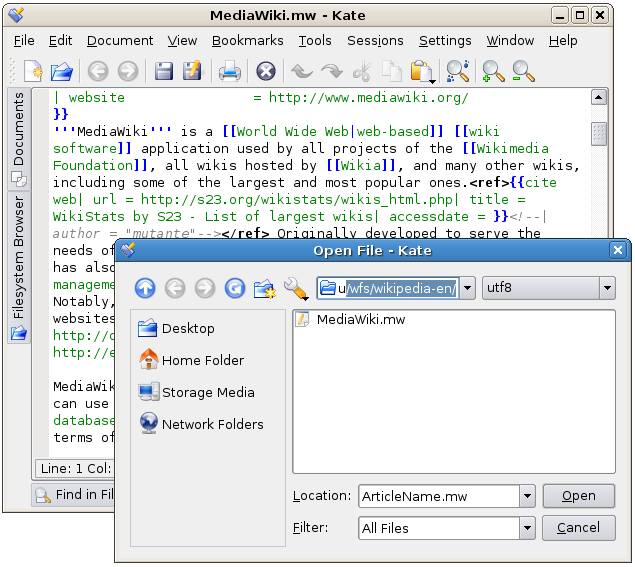Click the Line and Col status bar entry
Screen dimensions: 635x567
75,469
